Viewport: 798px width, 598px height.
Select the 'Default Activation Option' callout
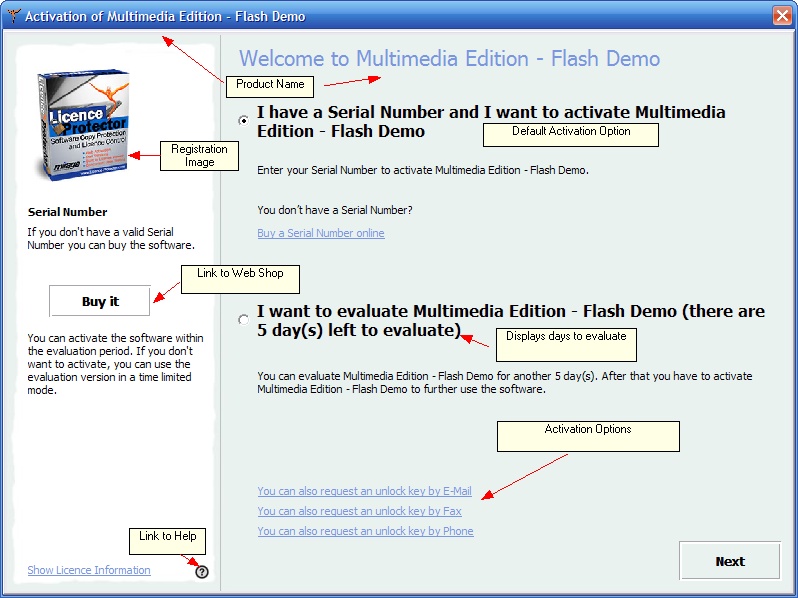[x=571, y=134]
